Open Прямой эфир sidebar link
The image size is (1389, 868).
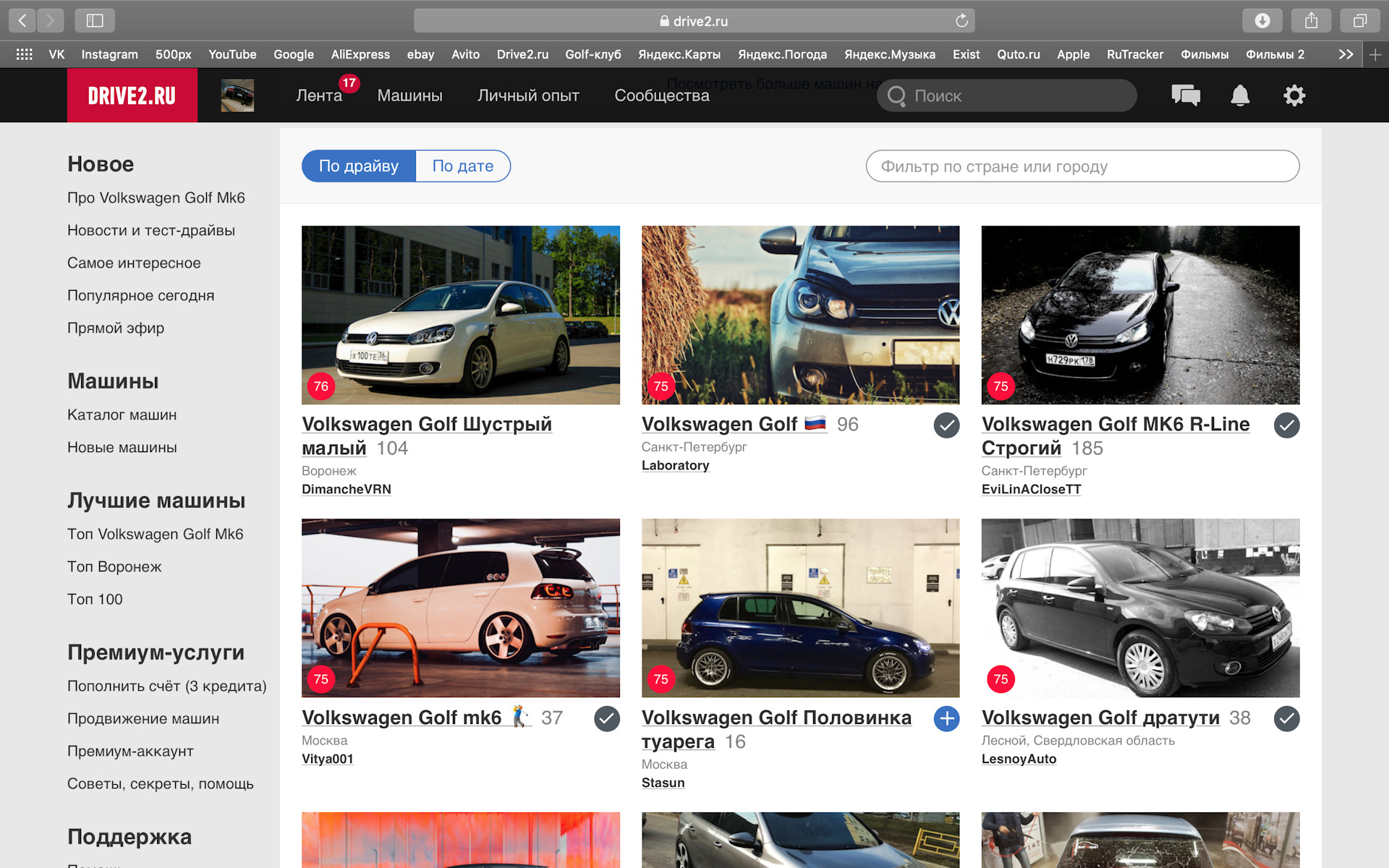click(116, 328)
